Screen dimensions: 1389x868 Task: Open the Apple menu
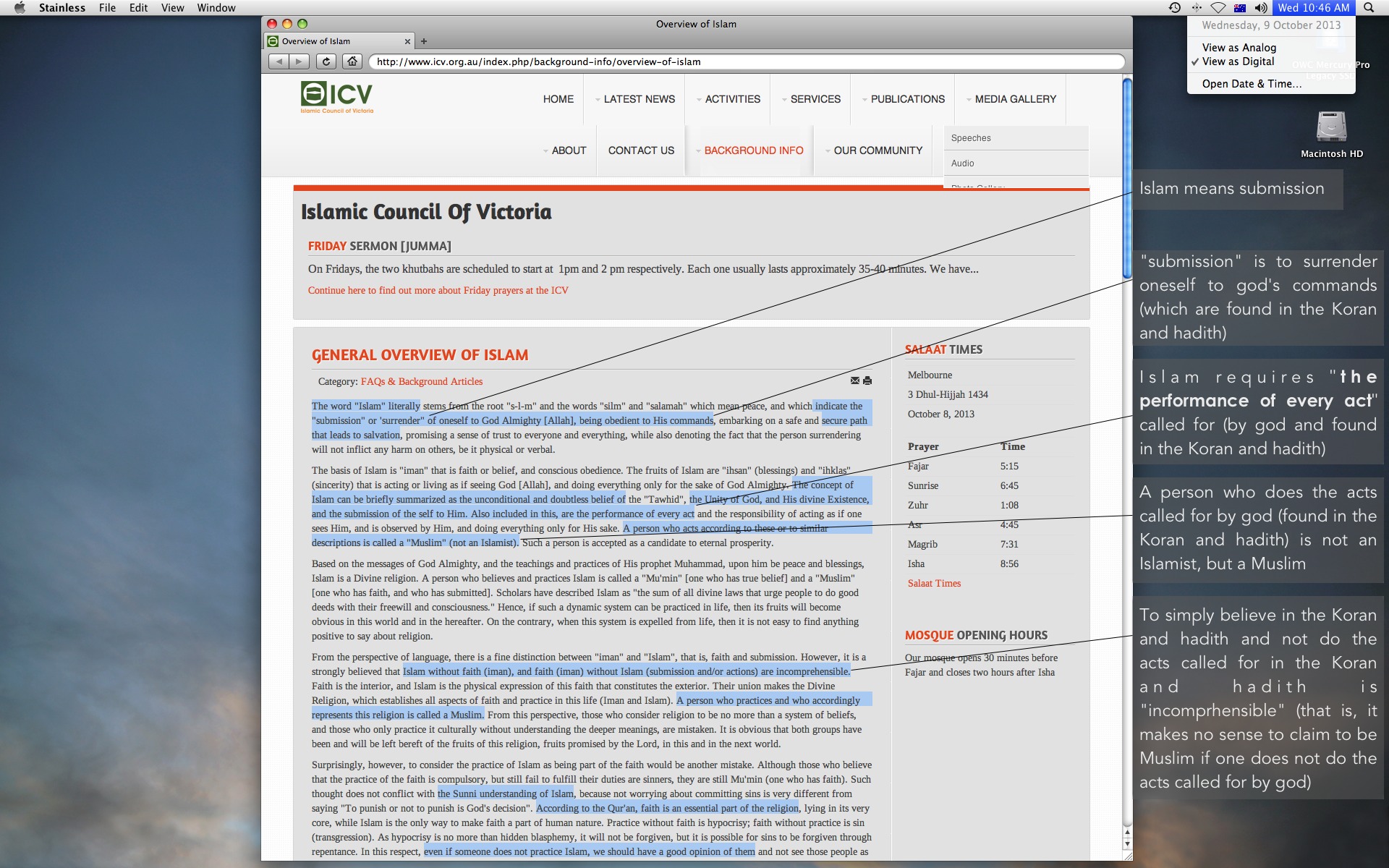[x=20, y=7]
